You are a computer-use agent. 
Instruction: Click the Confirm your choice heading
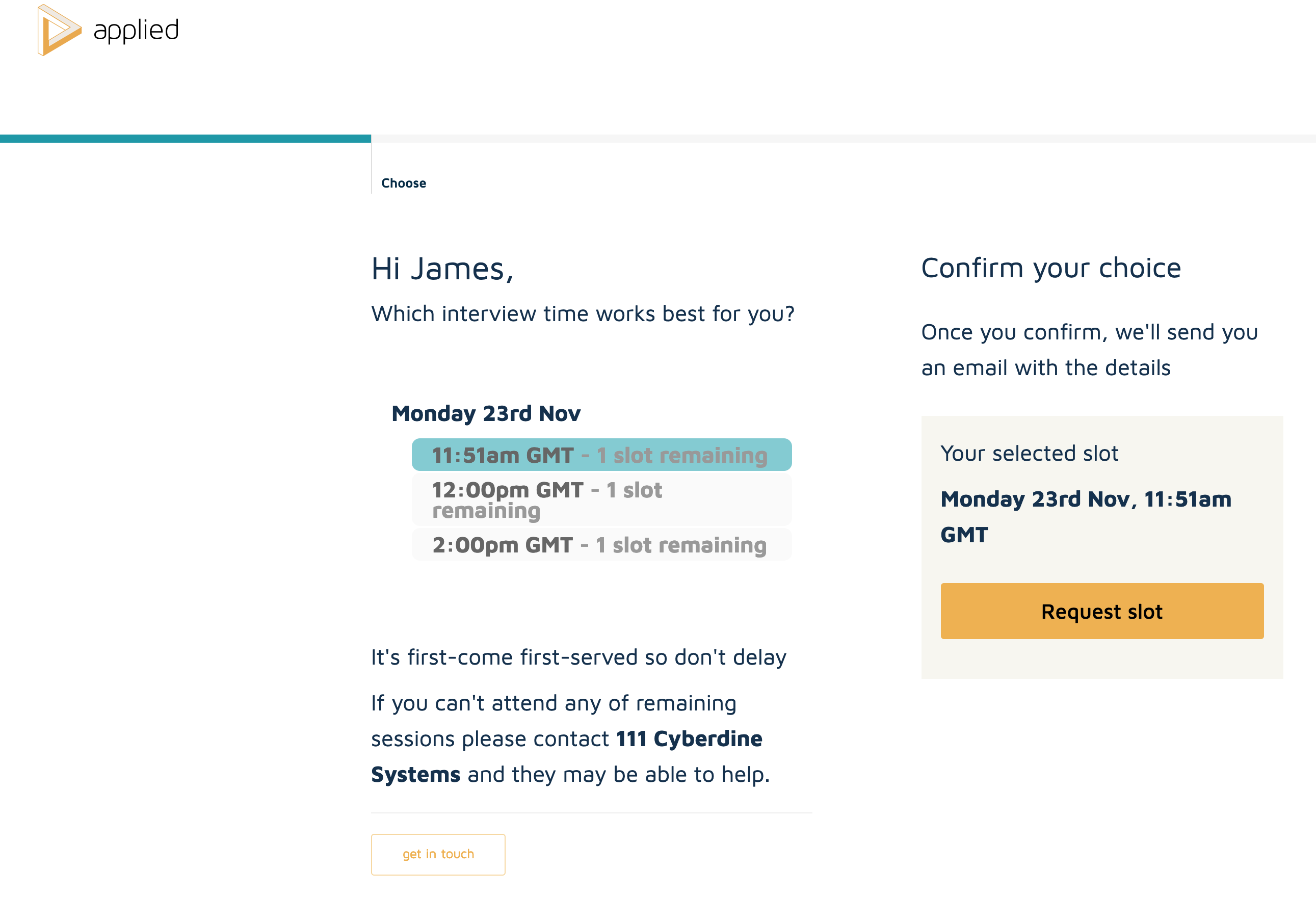(1051, 268)
